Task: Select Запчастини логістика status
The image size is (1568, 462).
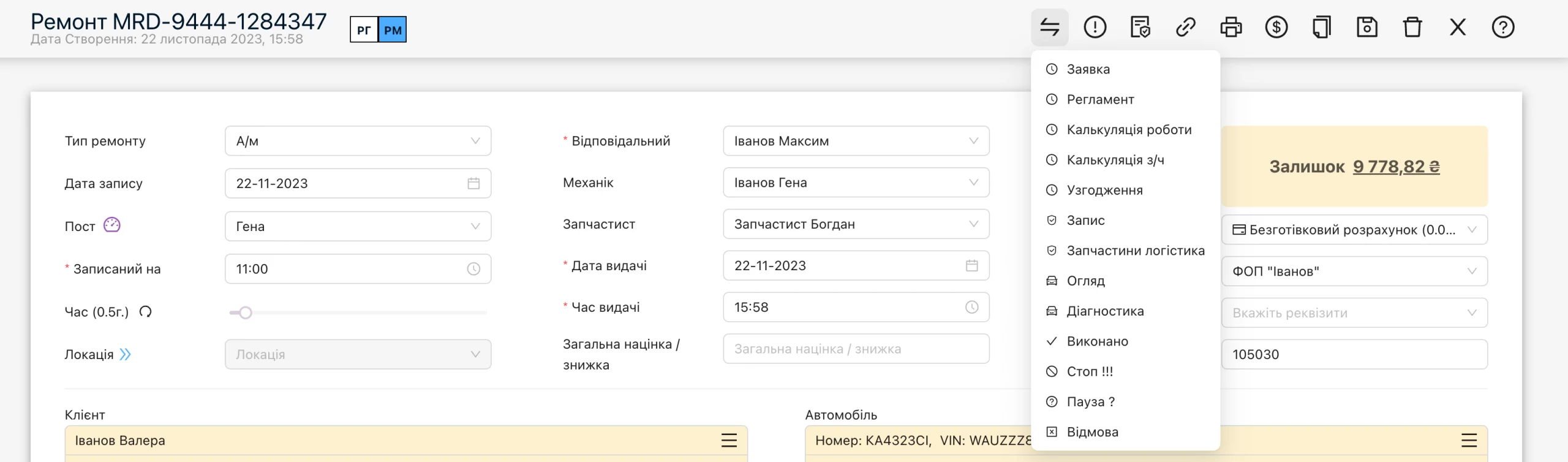Action: 1125,251
